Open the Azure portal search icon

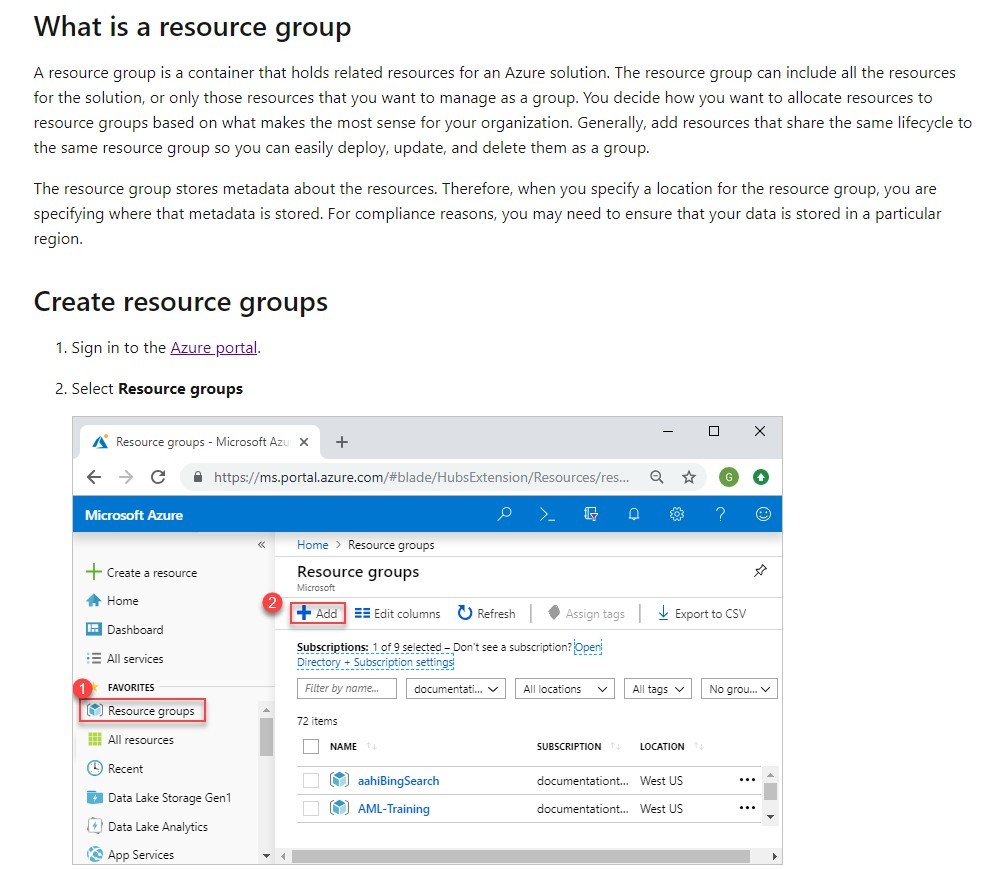coord(505,514)
